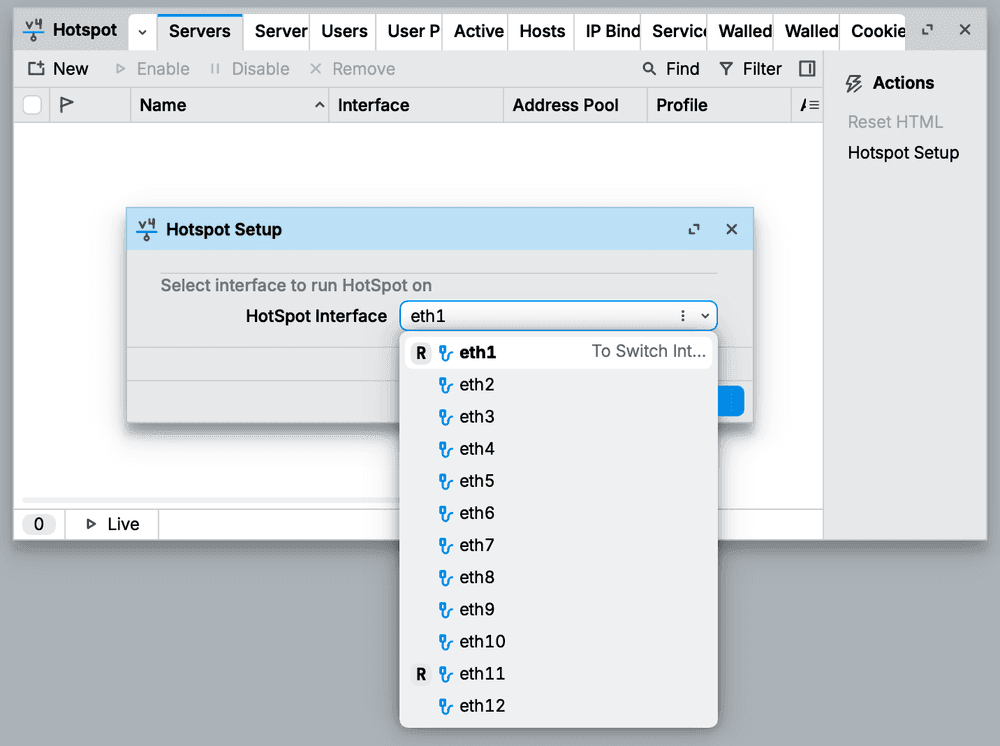Viewport: 1000px width, 746px height.
Task: Switch to the Users tab
Action: [344, 31]
